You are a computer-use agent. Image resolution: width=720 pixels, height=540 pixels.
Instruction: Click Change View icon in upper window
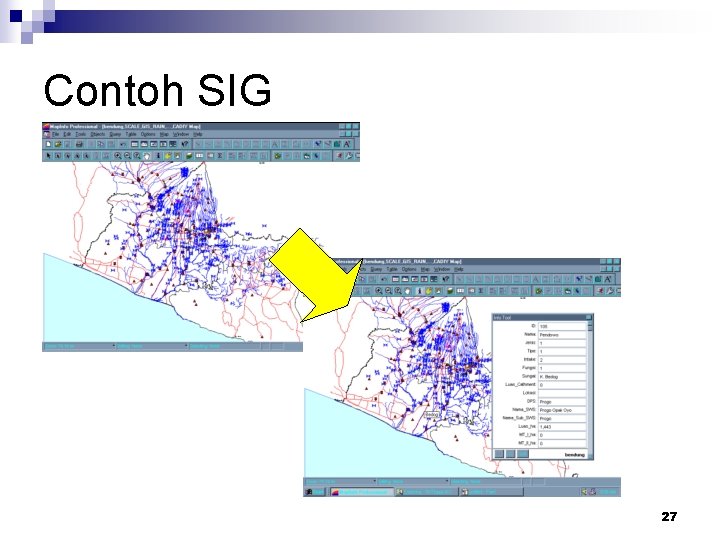[x=137, y=156]
